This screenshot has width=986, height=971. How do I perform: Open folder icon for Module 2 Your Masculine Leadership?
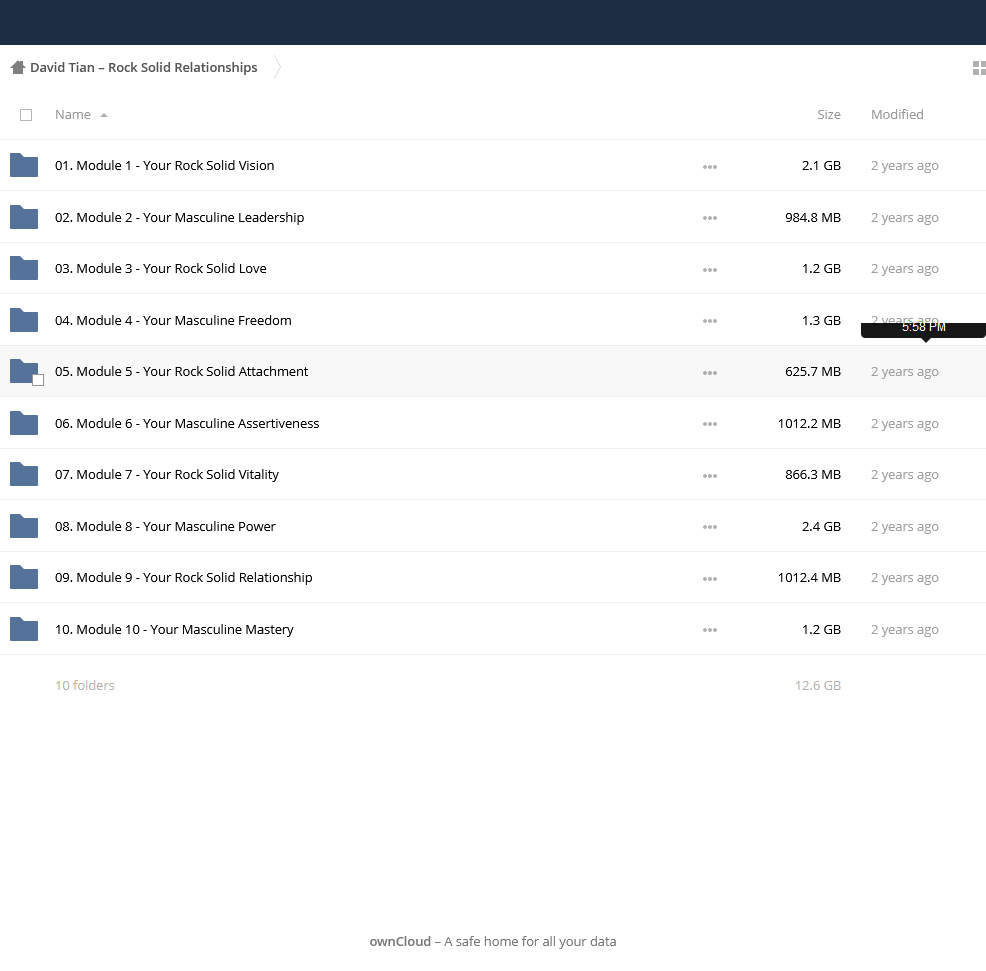(24, 217)
